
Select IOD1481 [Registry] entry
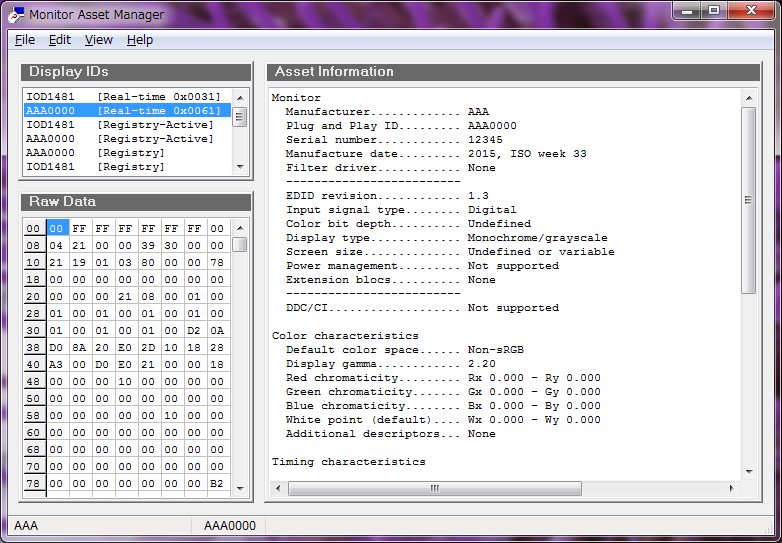pos(127,167)
